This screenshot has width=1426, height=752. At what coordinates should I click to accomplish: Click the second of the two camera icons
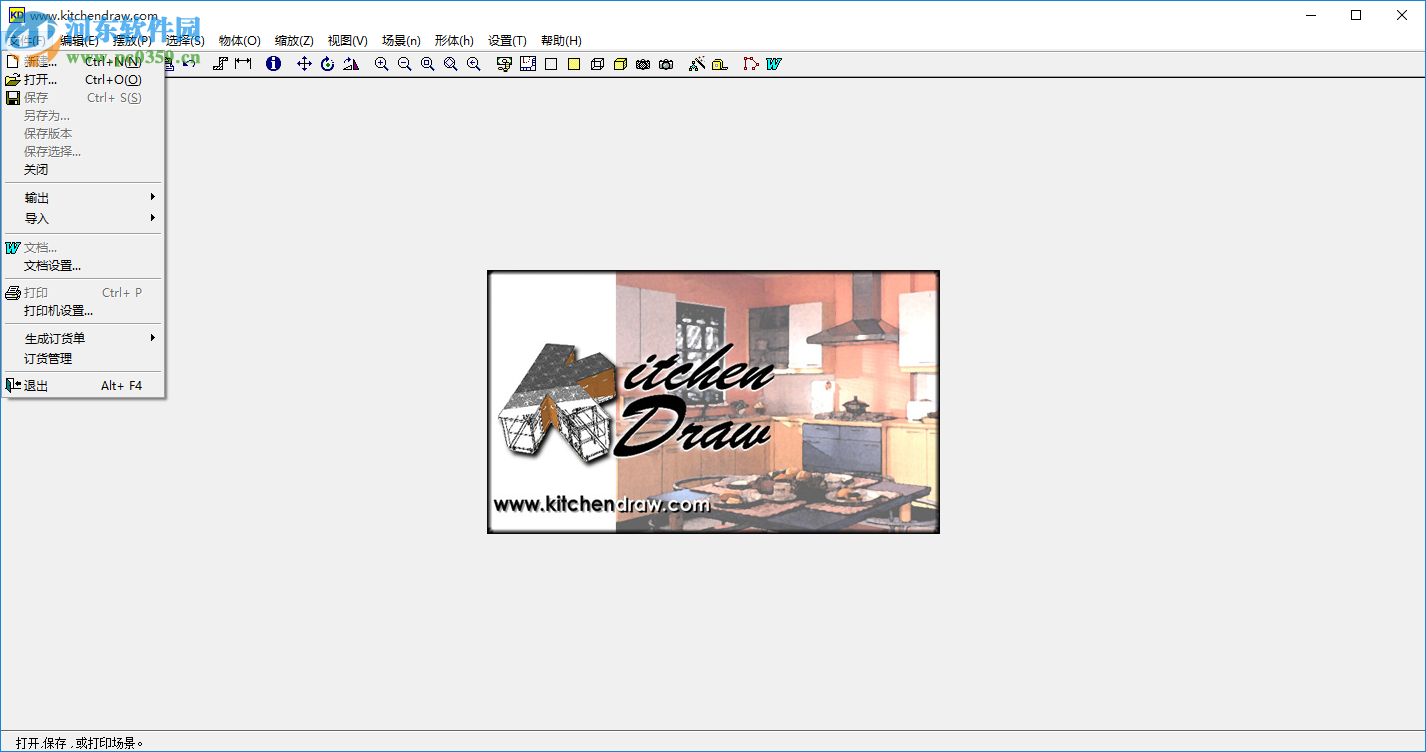[x=666, y=64]
